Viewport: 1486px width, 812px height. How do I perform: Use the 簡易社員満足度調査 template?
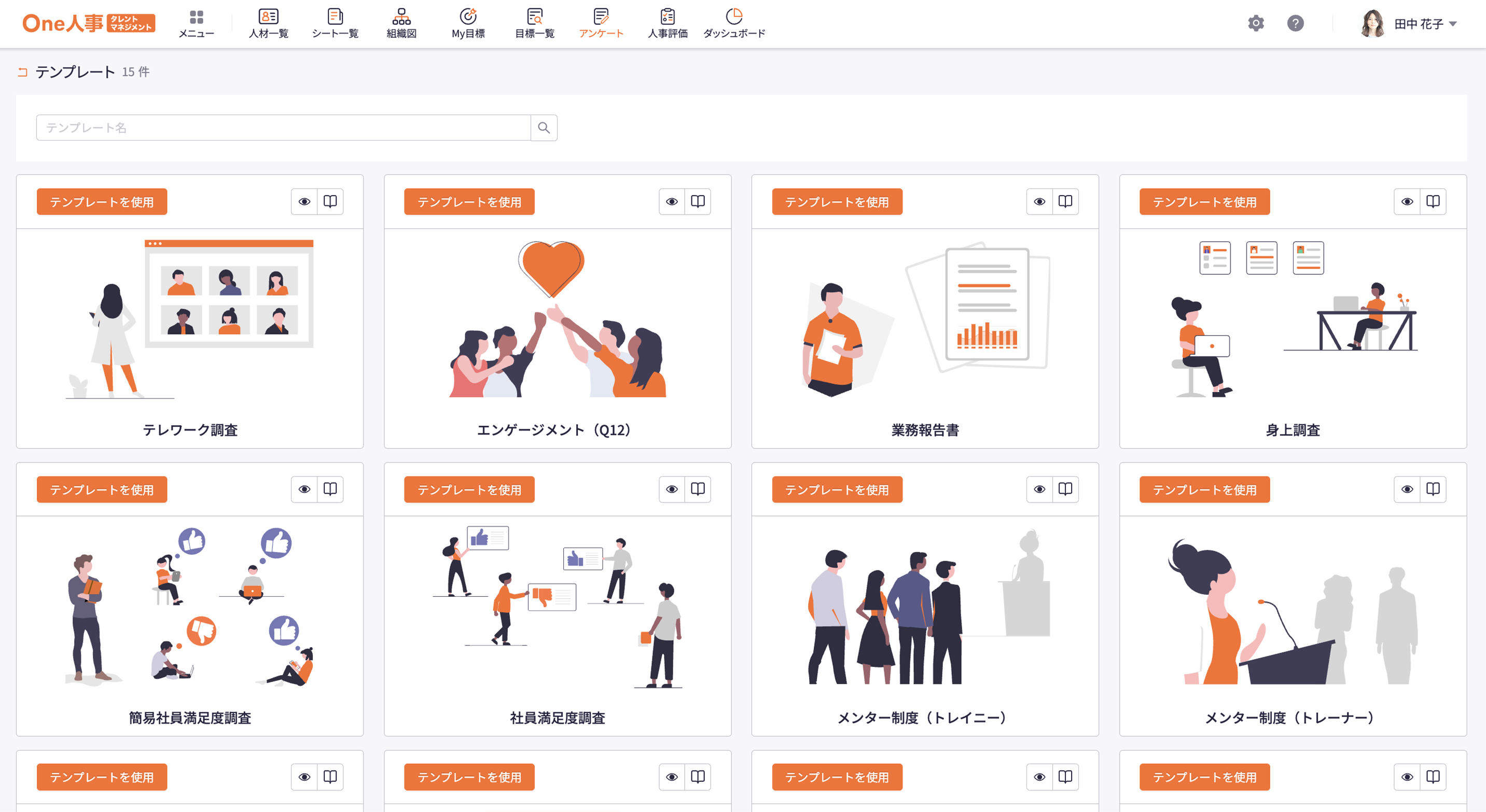pos(102,489)
